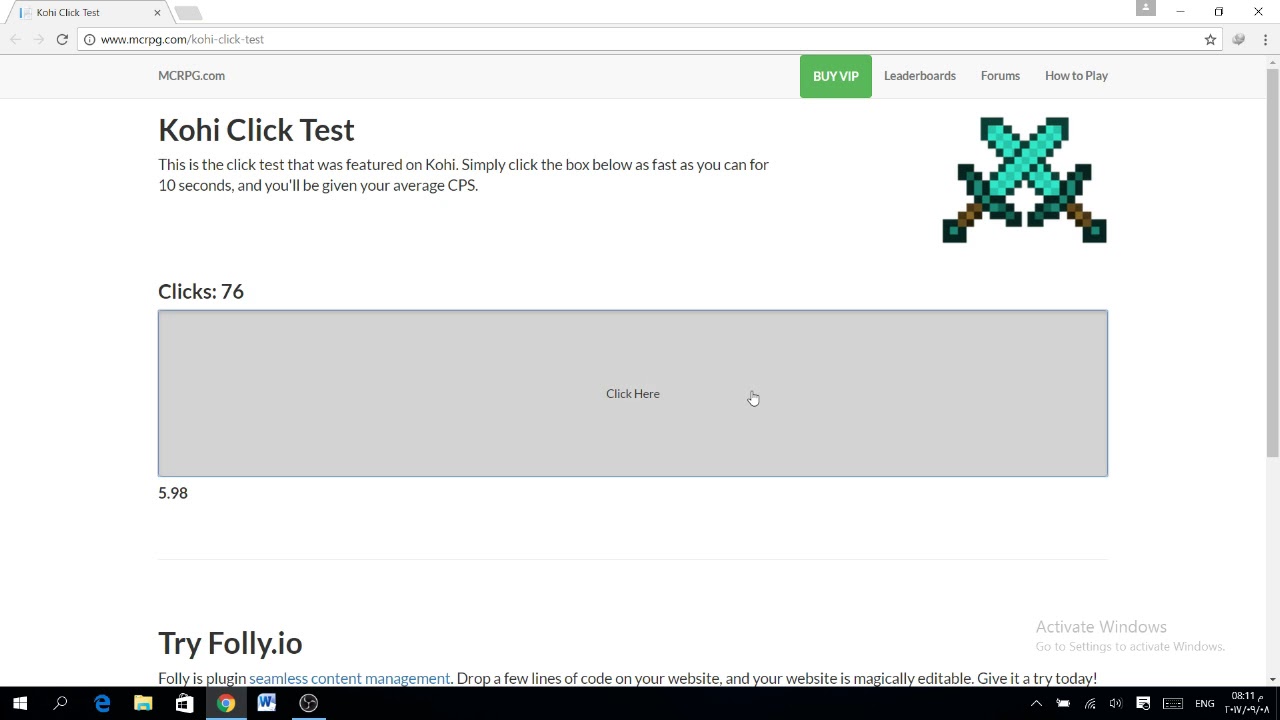Screen dimensions: 1280x720
Task: Restore down the Chrome window
Action: pos(1218,12)
